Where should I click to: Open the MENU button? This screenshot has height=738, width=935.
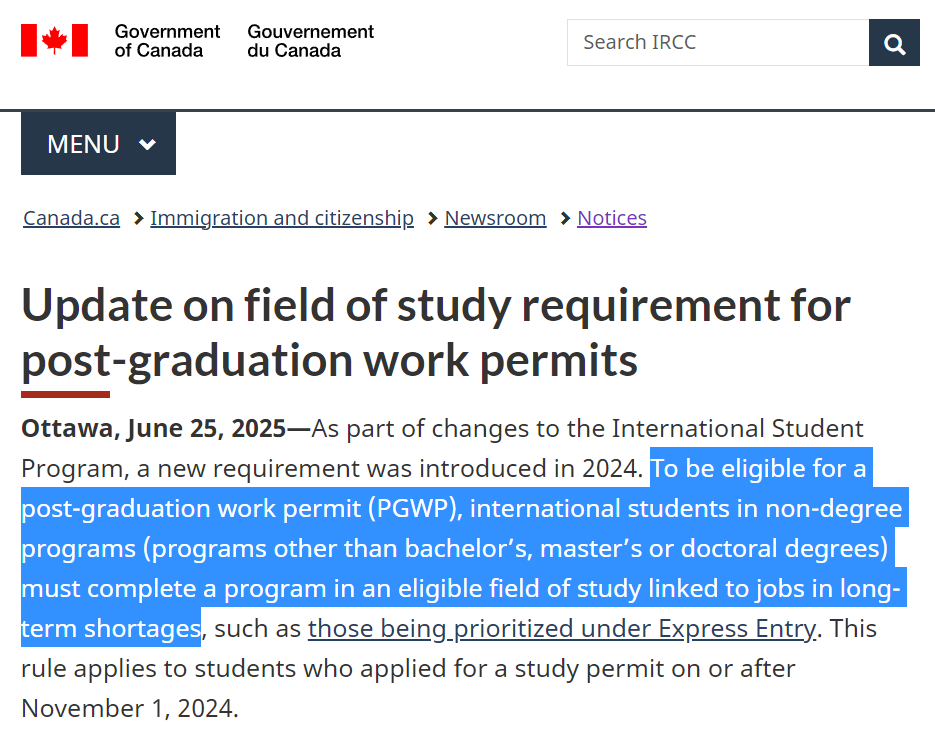click(98, 143)
